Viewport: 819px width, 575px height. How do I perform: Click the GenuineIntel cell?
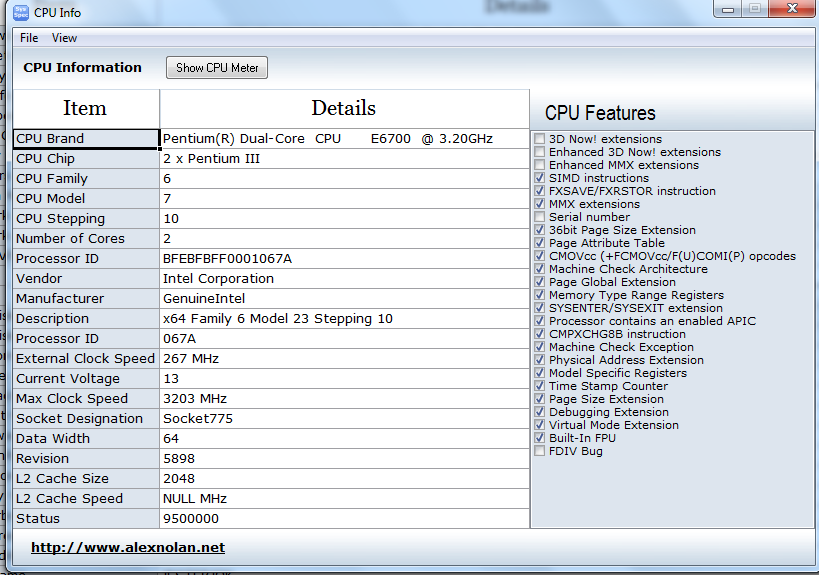click(344, 299)
